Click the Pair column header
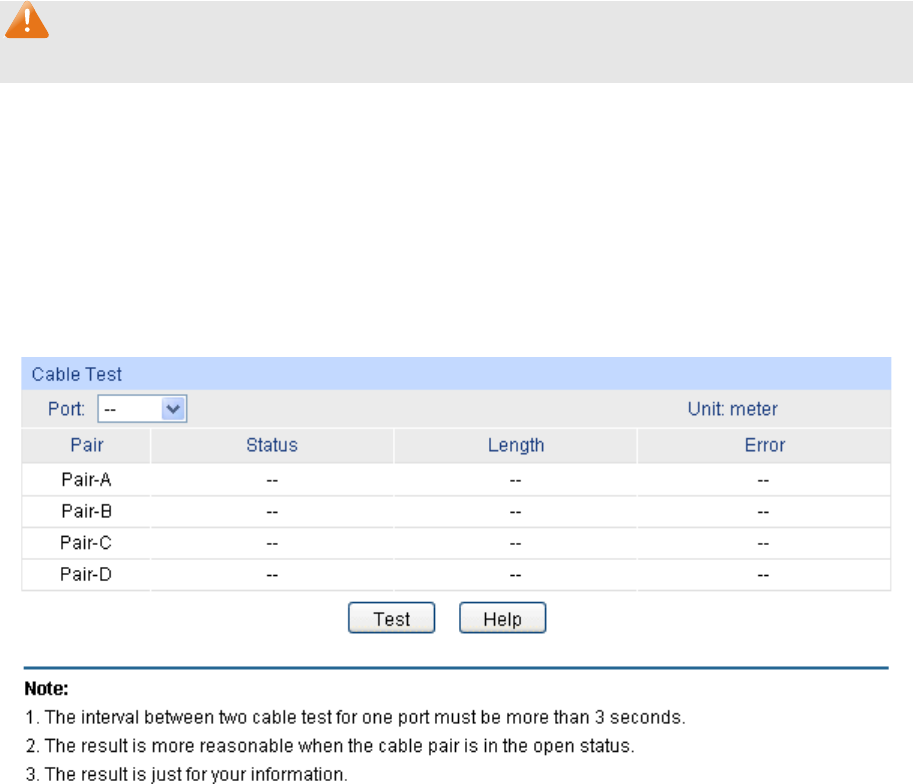913x784 pixels. pyautogui.click(x=86, y=445)
